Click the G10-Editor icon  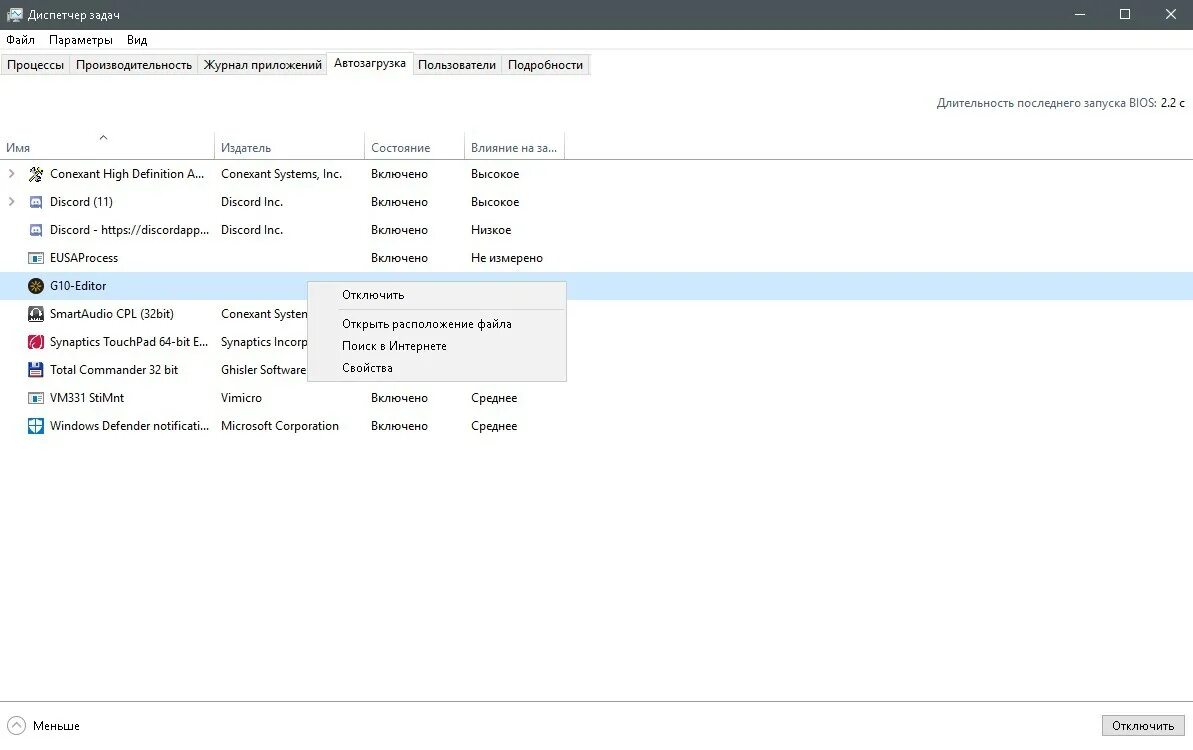(36, 286)
